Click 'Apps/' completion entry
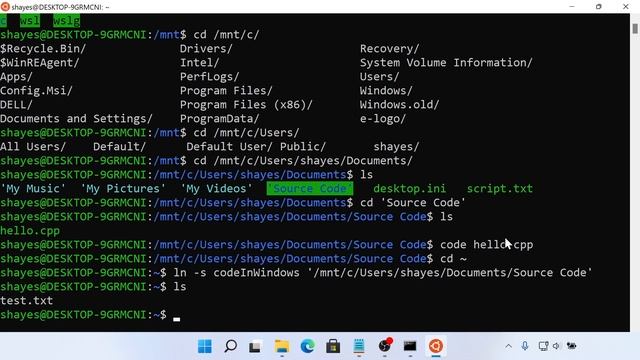Screen dimensions: 640x360 [16, 77]
